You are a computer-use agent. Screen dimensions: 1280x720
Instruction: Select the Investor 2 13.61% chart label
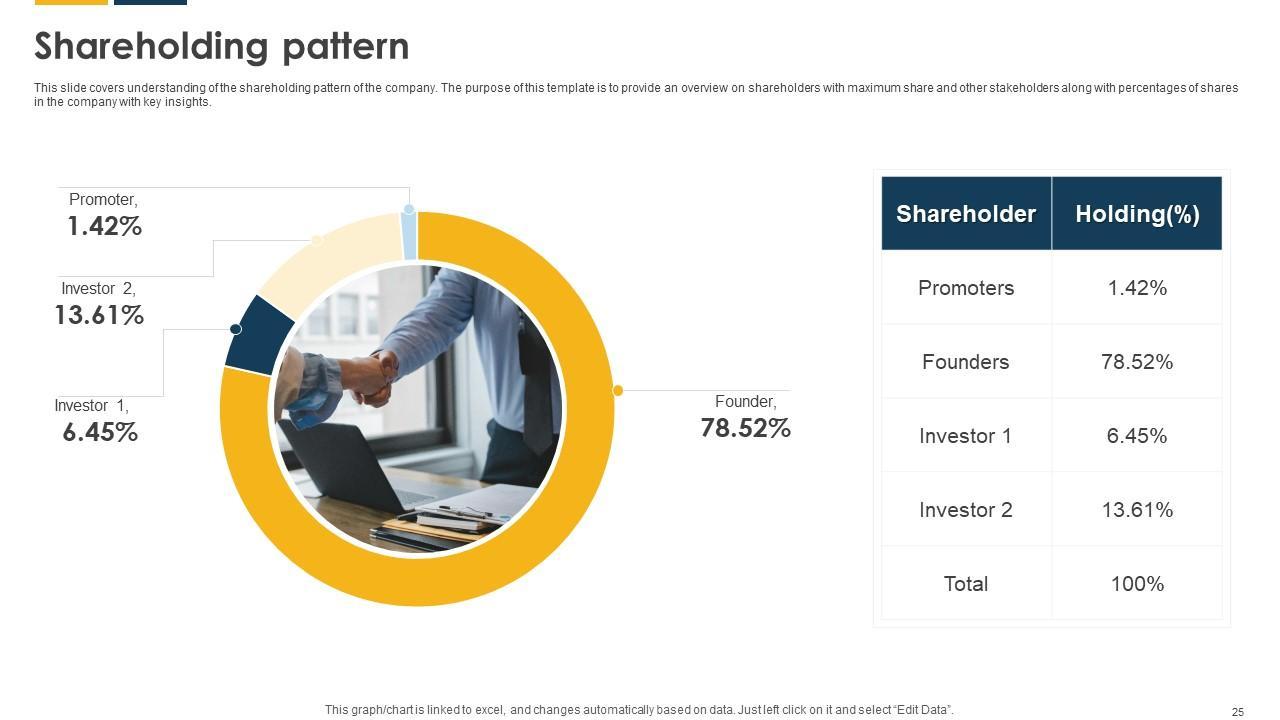99,304
